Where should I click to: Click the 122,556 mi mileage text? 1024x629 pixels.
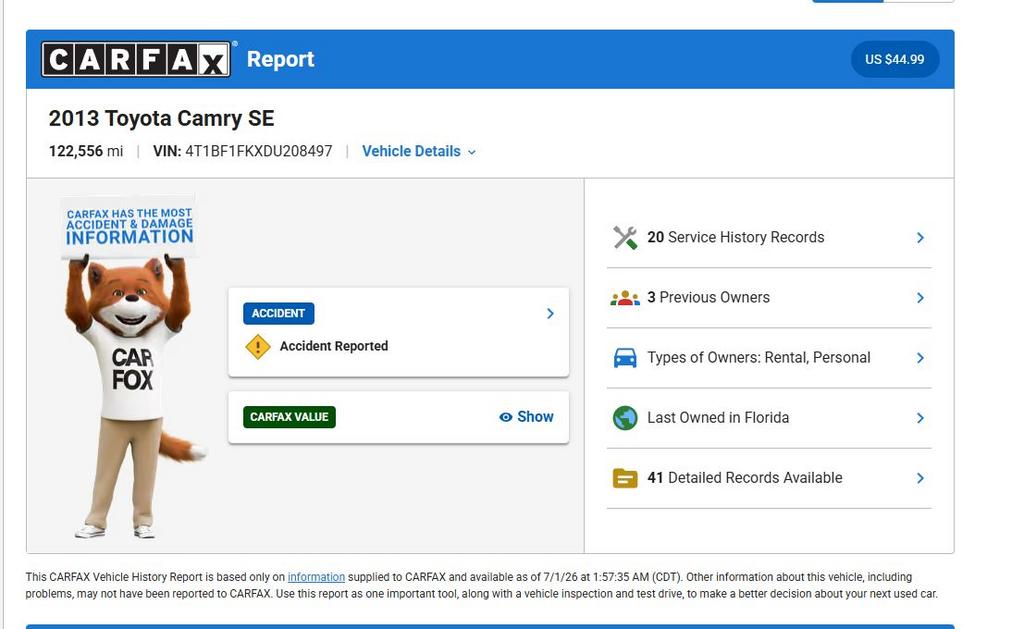point(86,152)
